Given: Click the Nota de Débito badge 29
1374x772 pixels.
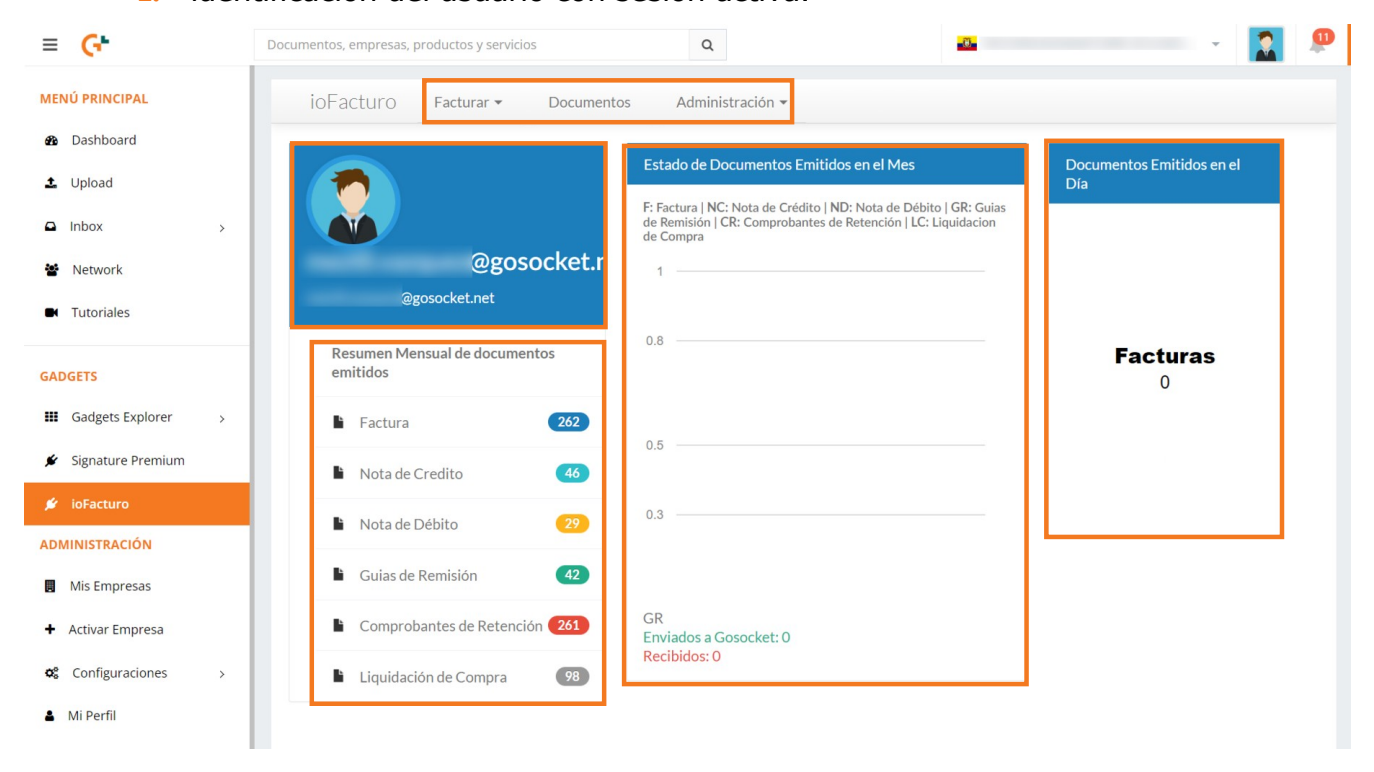Looking at the screenshot, I should point(573,524).
